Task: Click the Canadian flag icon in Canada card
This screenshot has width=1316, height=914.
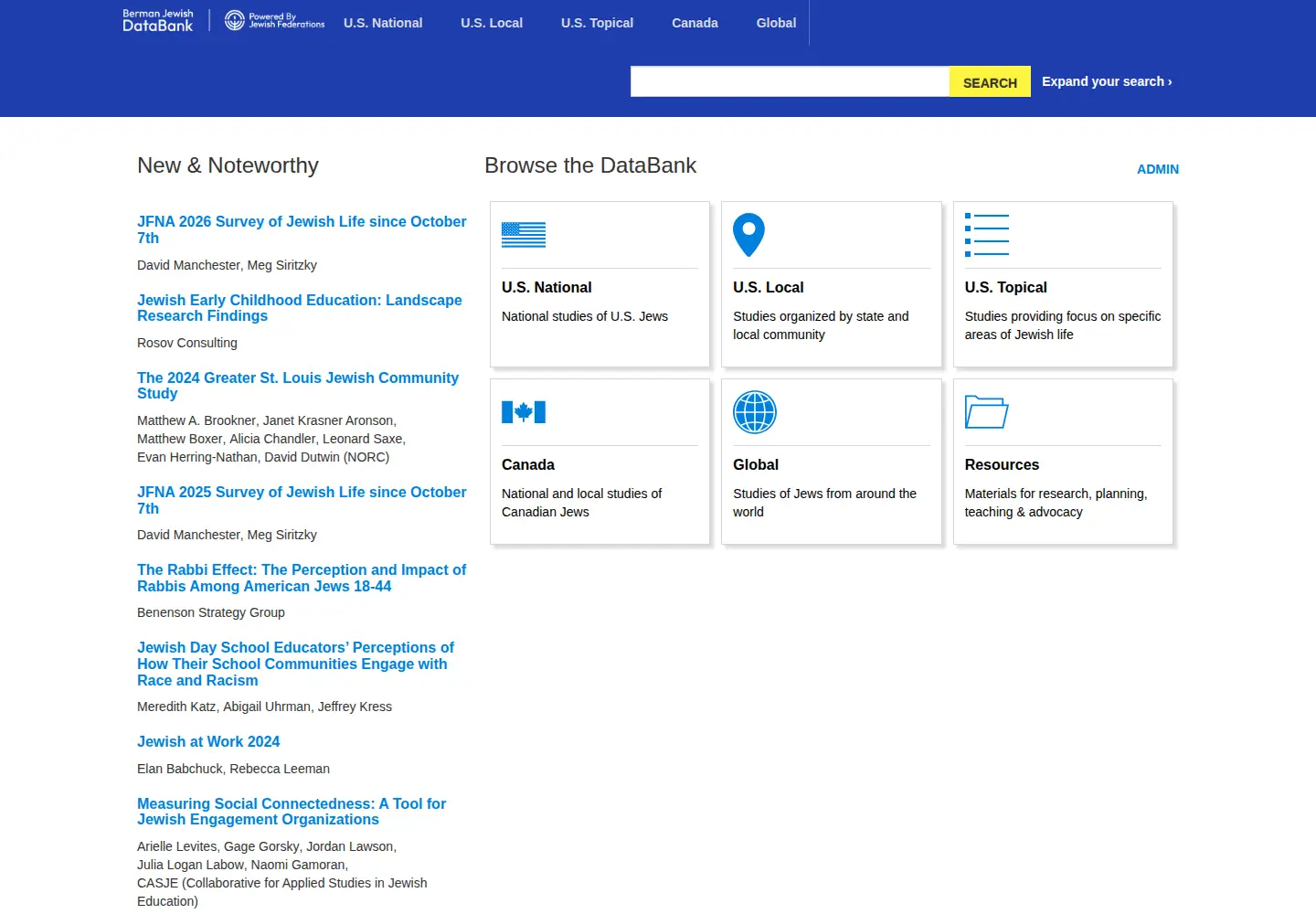Action: click(x=524, y=412)
